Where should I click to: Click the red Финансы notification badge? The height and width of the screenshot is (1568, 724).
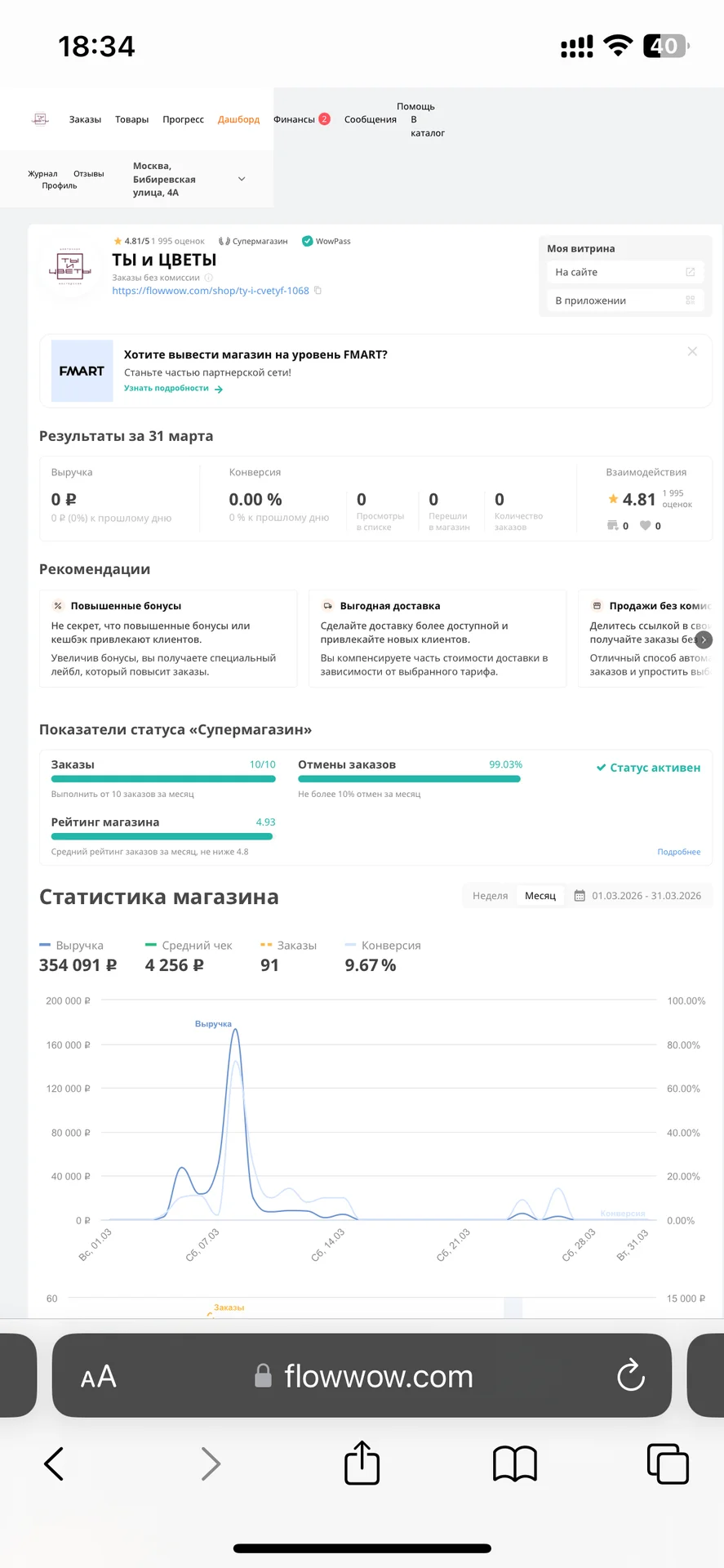click(324, 118)
